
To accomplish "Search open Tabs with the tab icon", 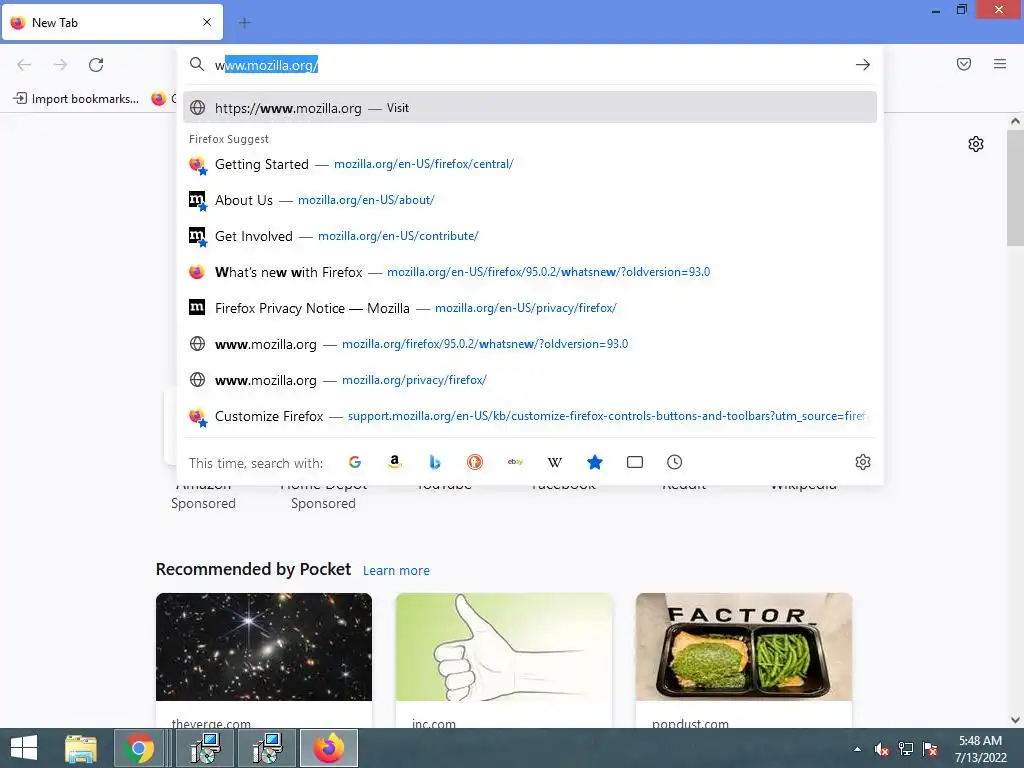I will (635, 462).
